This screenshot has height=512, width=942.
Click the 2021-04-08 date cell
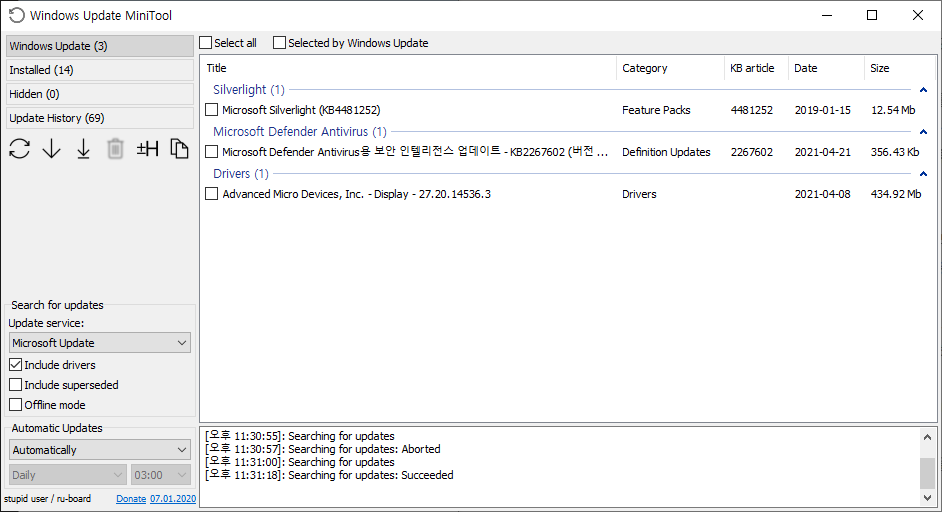click(x=822, y=194)
